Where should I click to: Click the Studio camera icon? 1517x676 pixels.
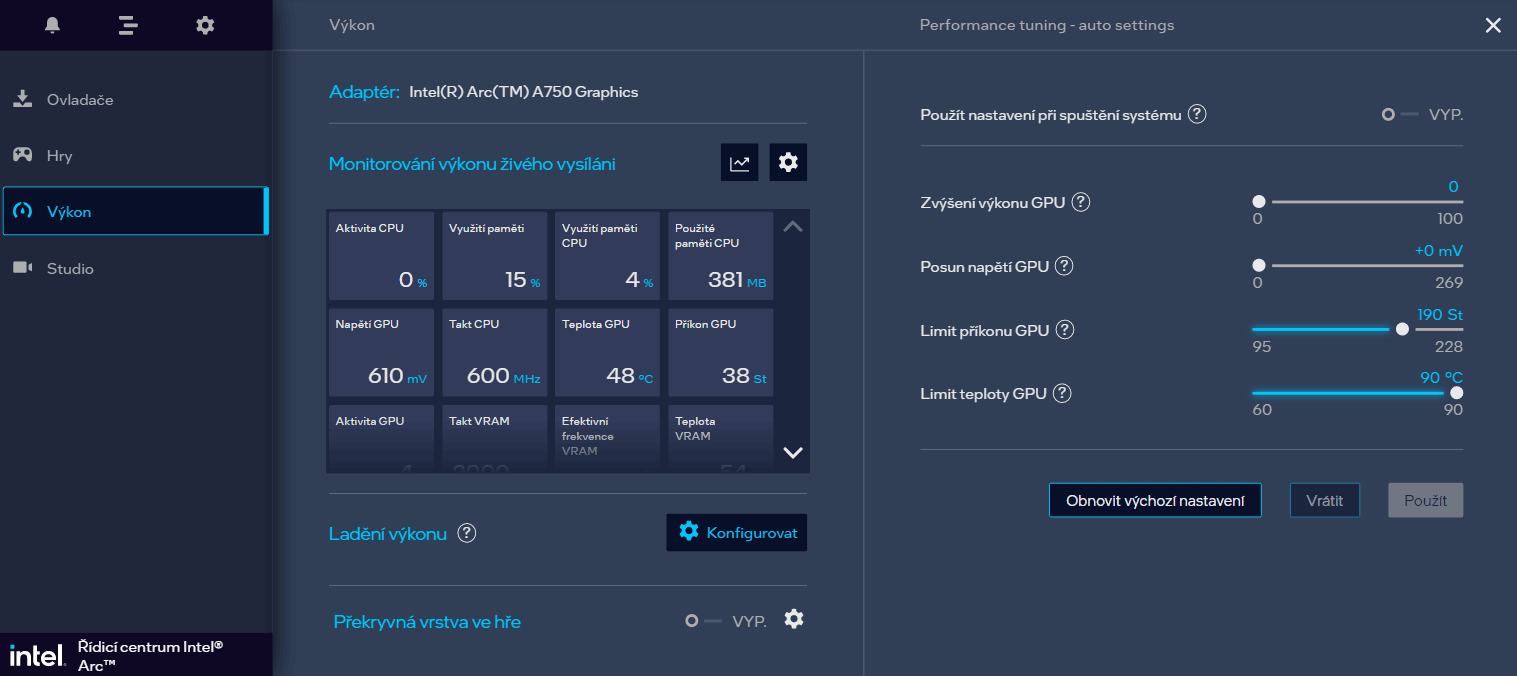tap(22, 268)
